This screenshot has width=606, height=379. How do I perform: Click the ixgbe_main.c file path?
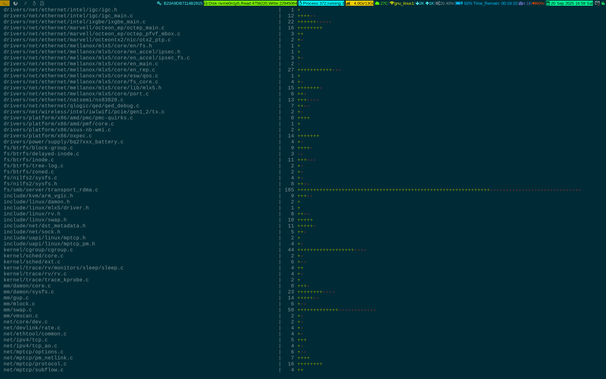coord(75,22)
